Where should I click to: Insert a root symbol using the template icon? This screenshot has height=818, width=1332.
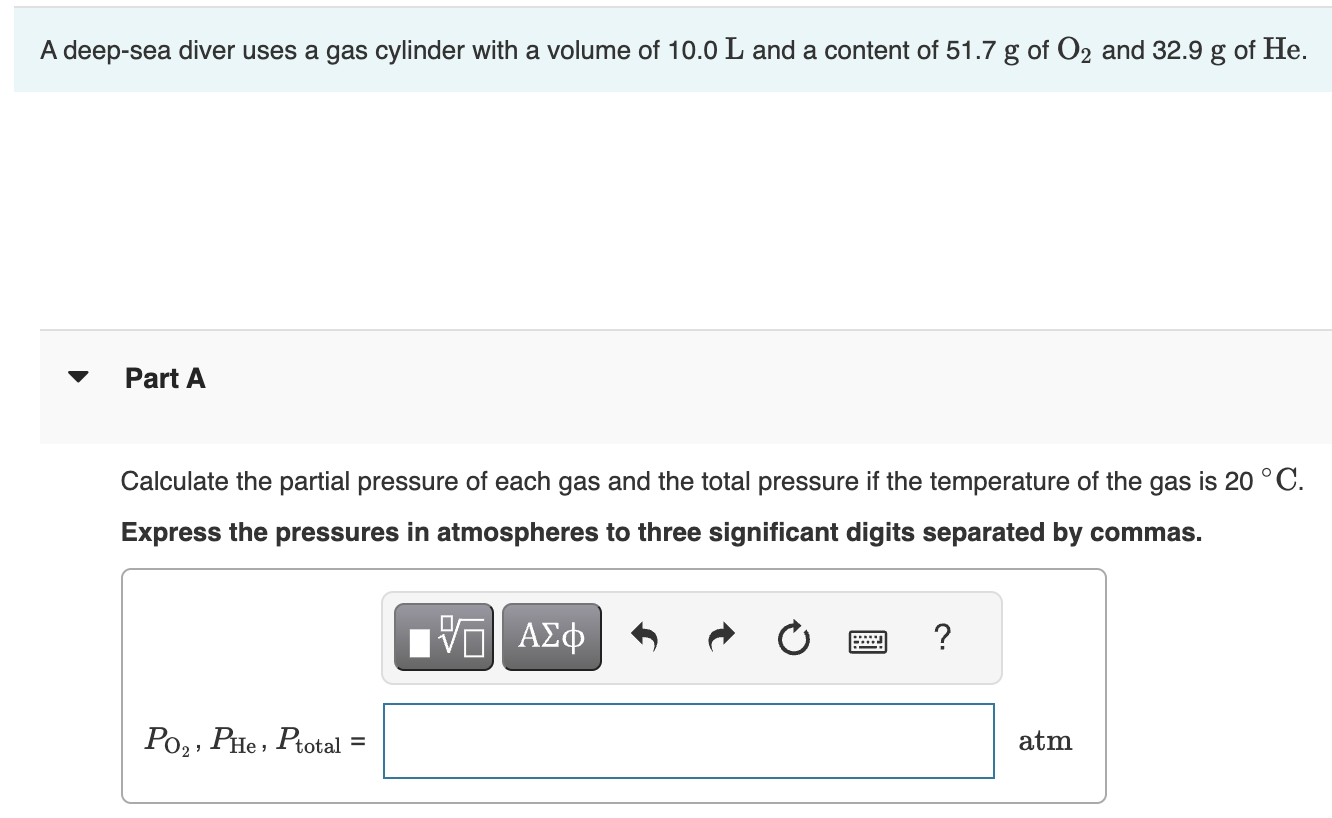(443, 635)
